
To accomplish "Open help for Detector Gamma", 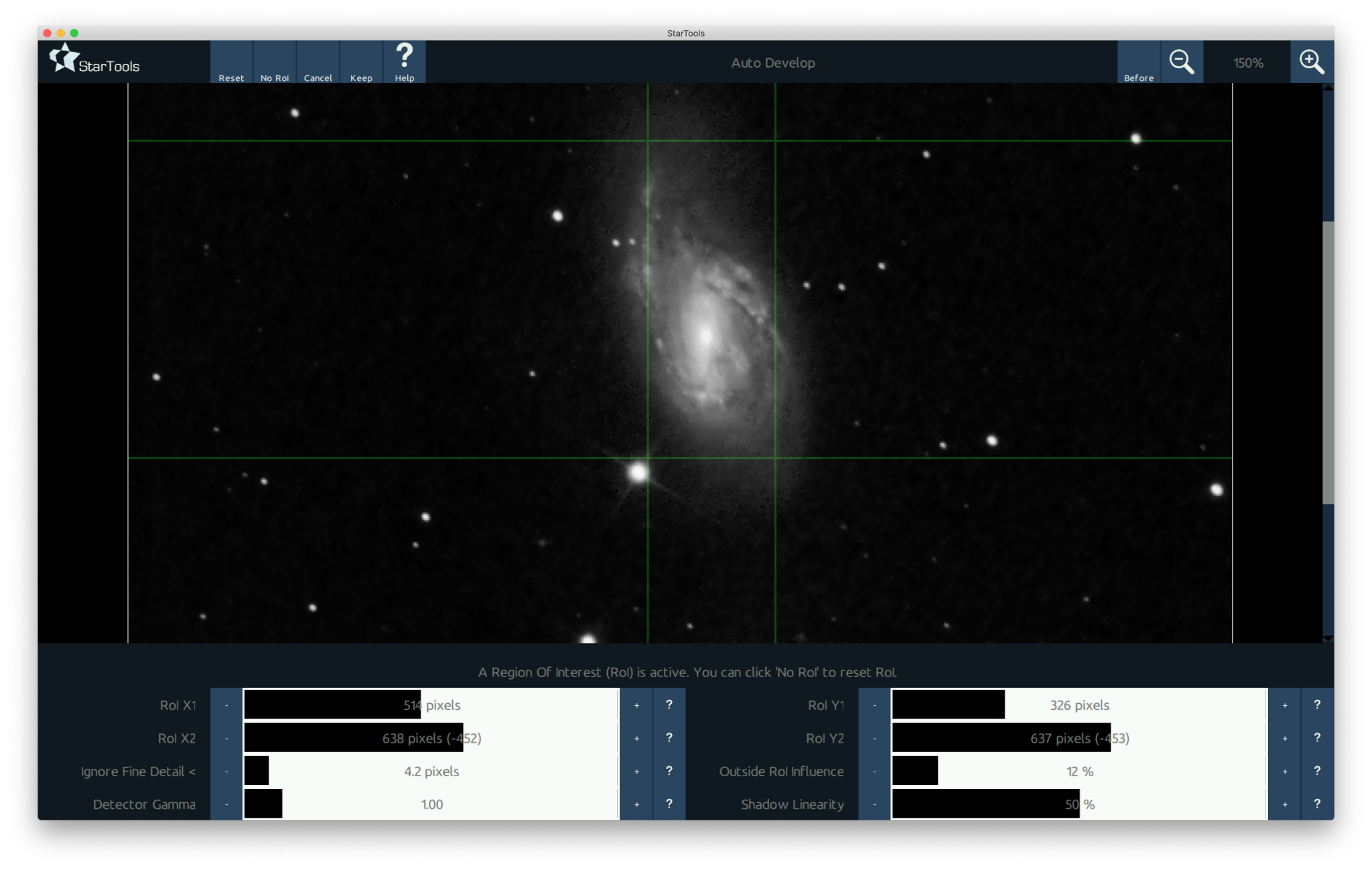I will [x=669, y=804].
